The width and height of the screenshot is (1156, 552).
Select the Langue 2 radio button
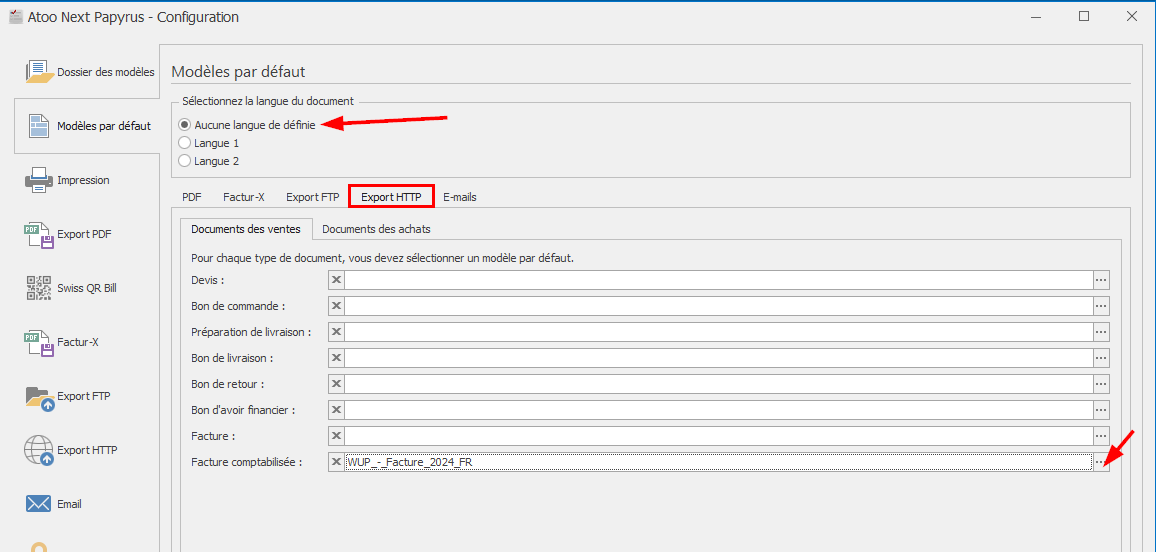click(x=184, y=161)
